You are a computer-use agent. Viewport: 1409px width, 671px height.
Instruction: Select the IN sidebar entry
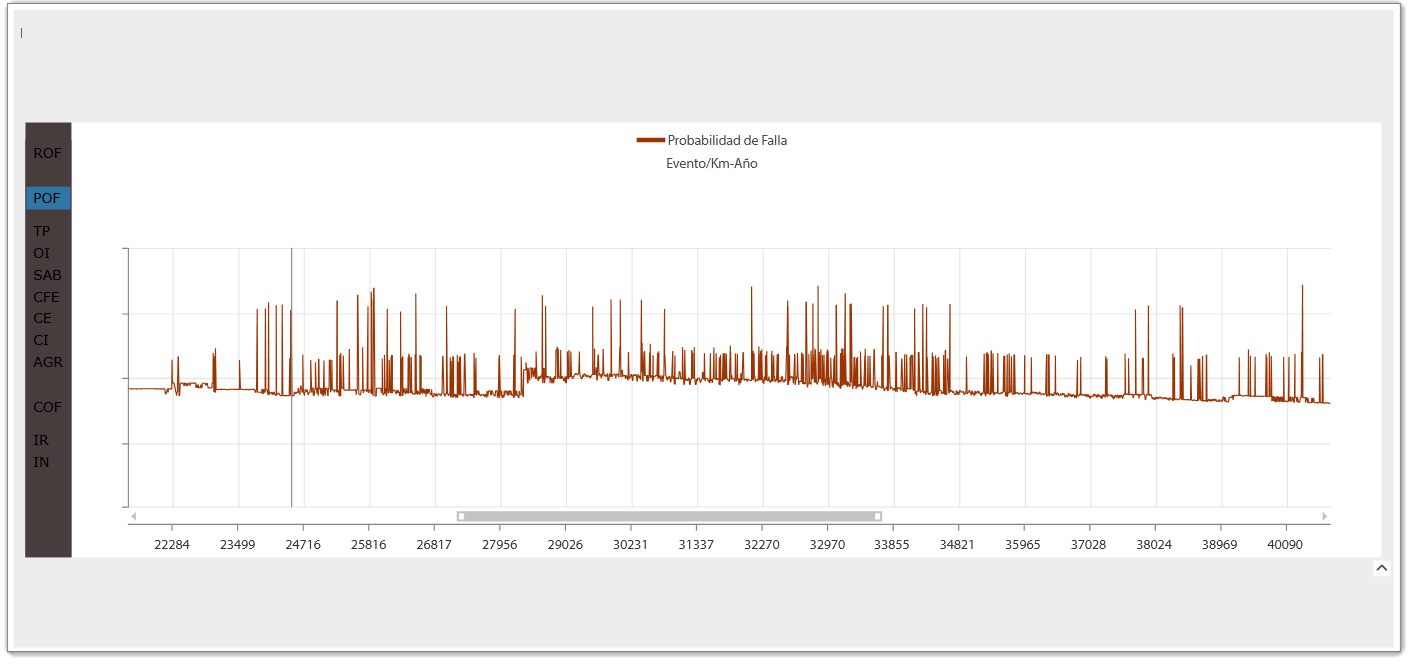41,462
